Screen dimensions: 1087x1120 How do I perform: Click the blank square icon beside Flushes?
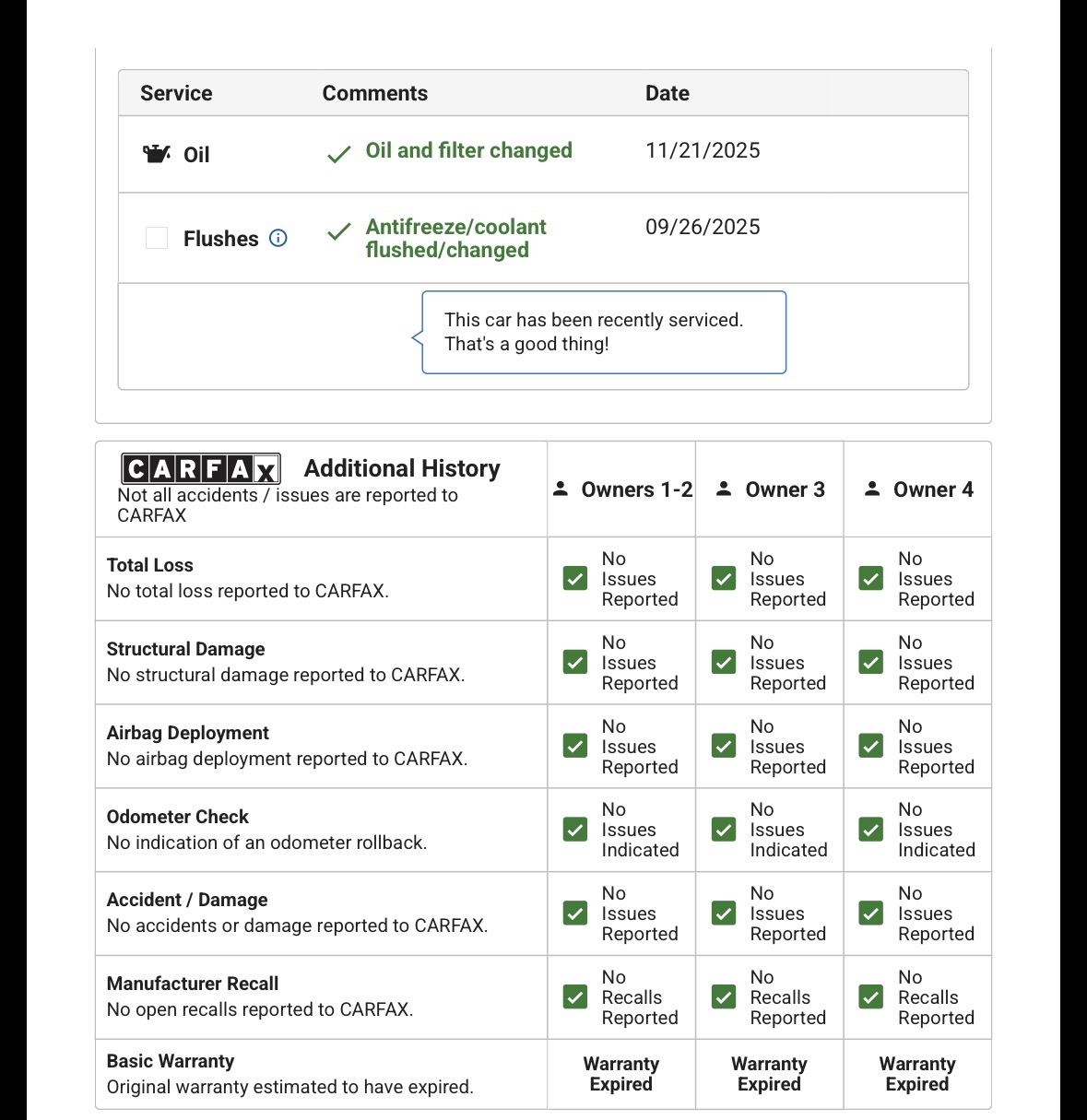coord(157,238)
